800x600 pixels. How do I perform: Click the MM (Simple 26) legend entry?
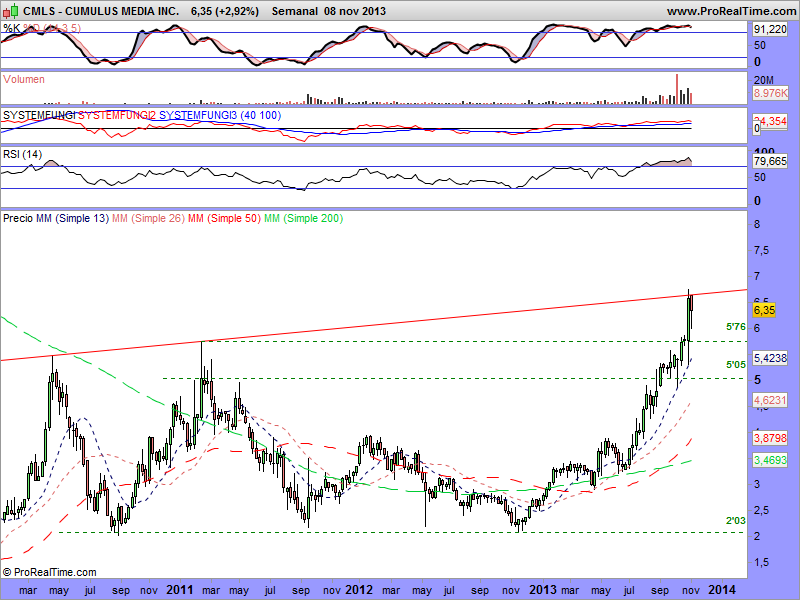pos(148,218)
